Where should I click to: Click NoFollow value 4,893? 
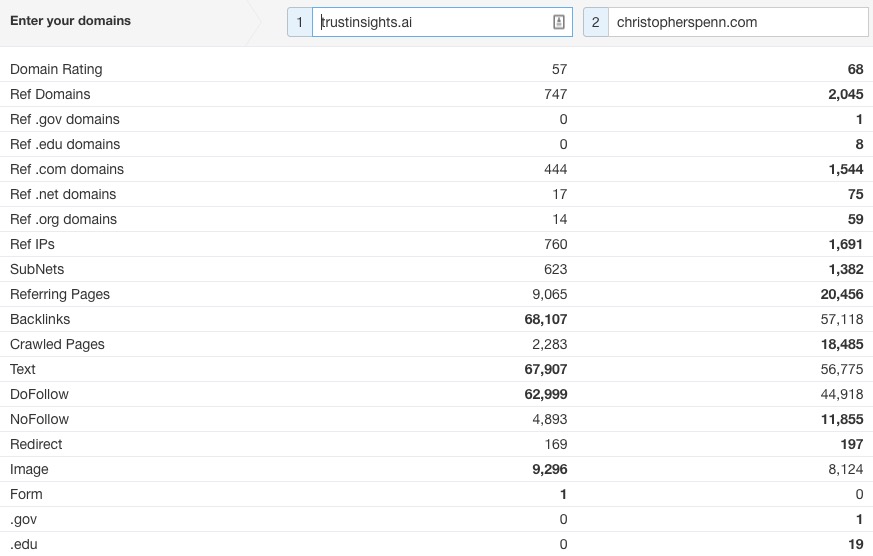[550, 420]
